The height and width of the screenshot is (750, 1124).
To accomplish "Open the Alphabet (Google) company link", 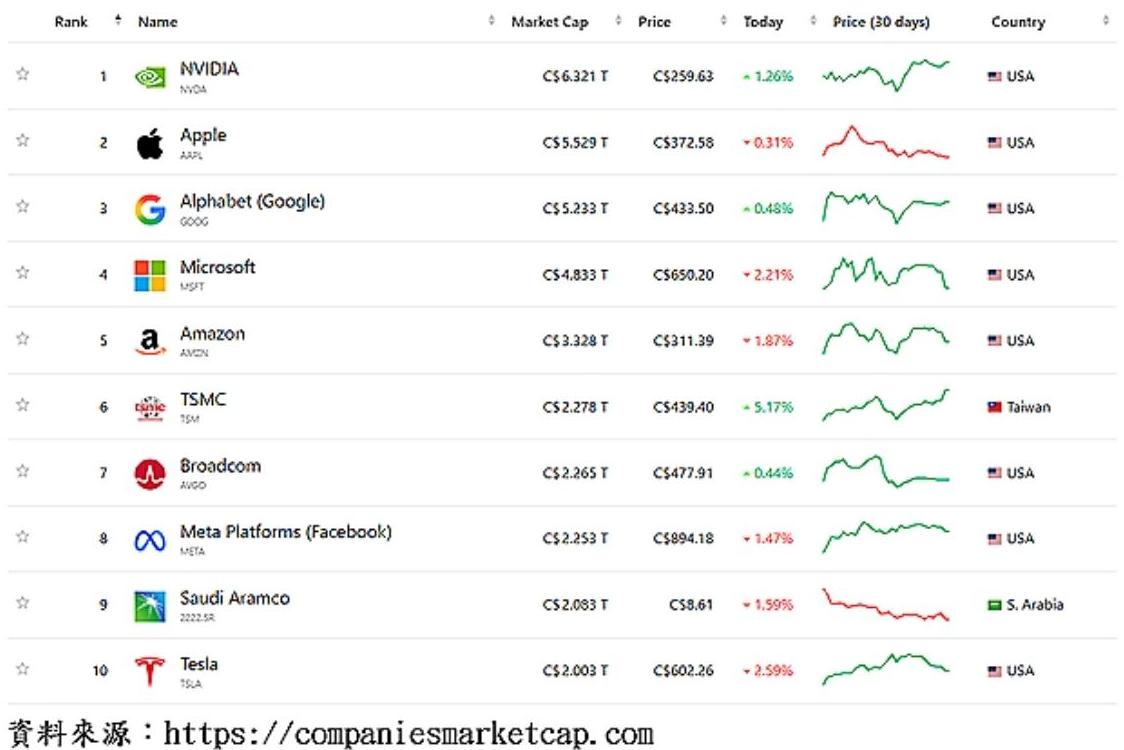I will tap(252, 202).
